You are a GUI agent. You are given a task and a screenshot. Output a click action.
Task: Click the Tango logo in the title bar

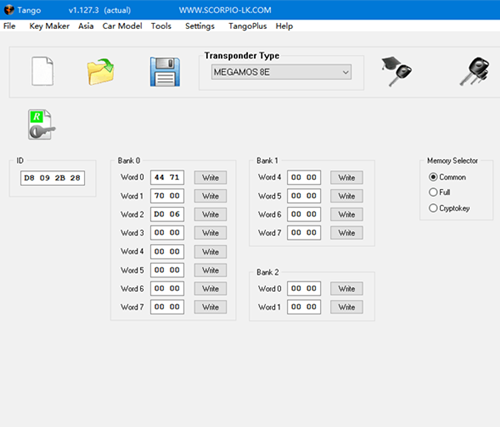[x=9, y=10]
